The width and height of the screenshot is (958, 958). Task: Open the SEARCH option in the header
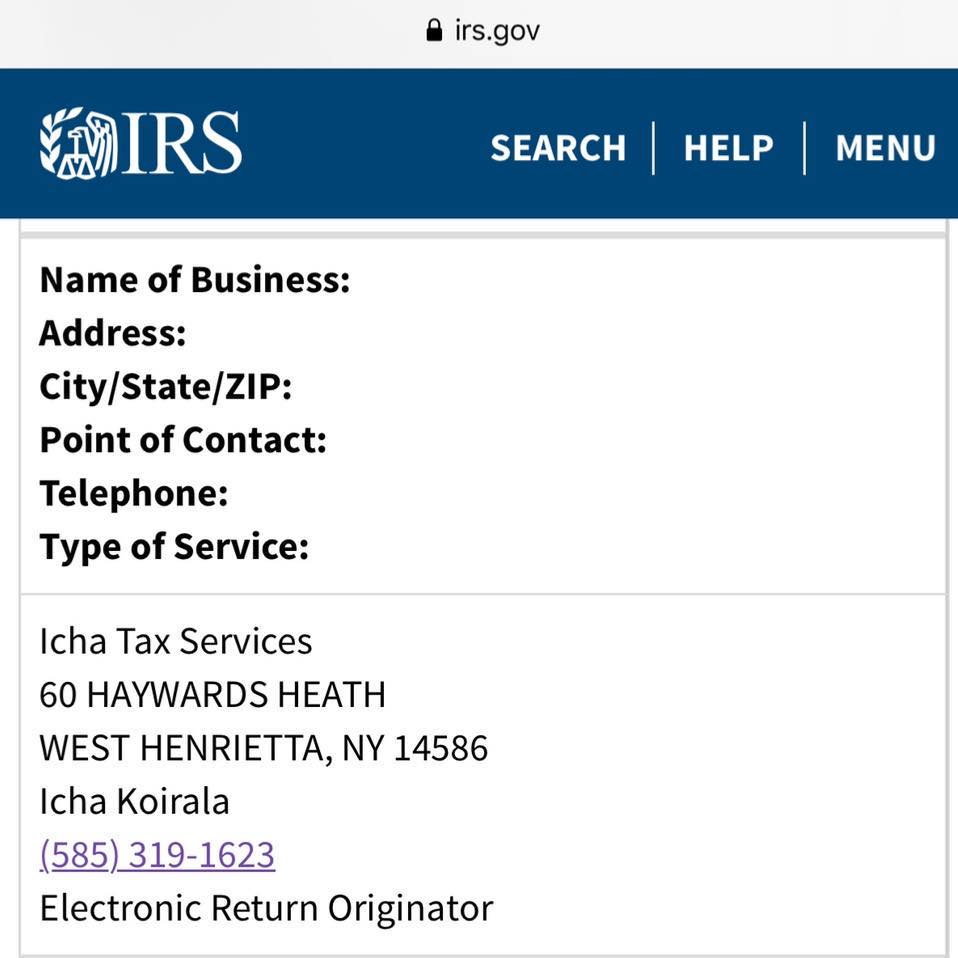[558, 148]
